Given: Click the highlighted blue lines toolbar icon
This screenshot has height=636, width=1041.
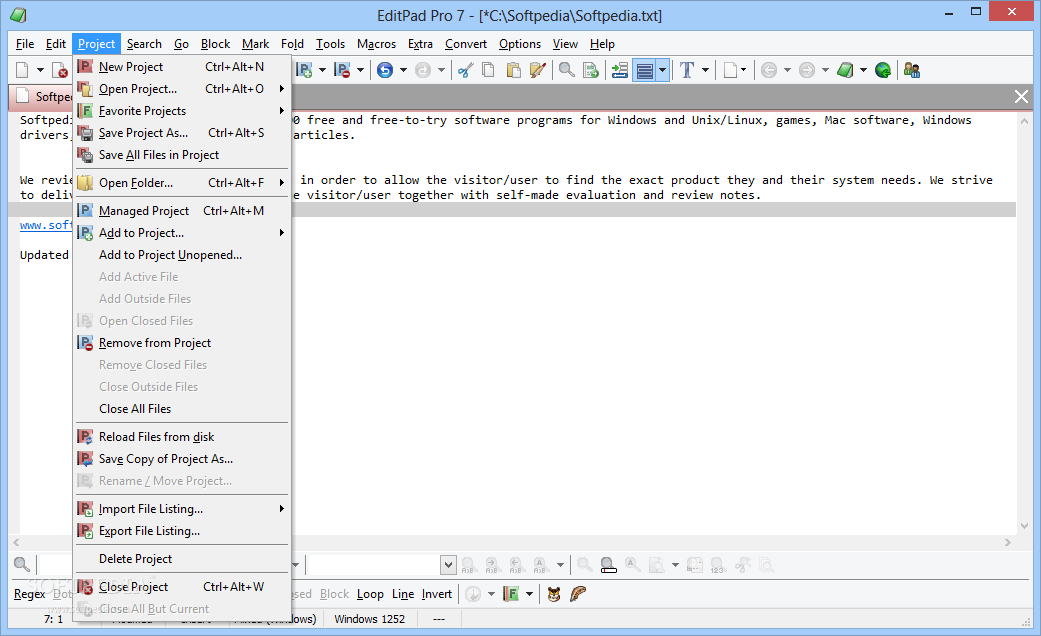Looking at the screenshot, I should click(x=645, y=70).
